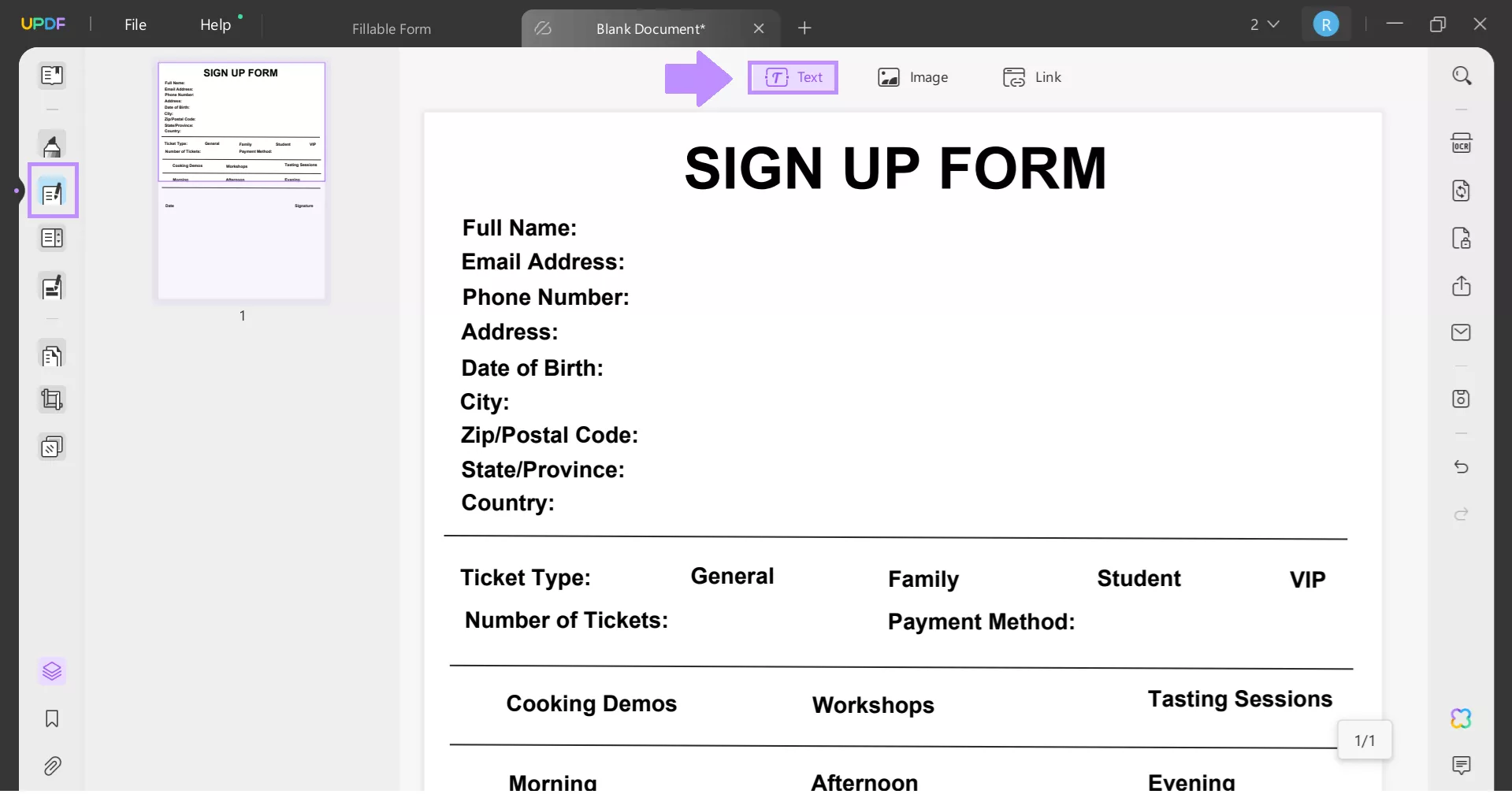Send file by email

[1462, 332]
